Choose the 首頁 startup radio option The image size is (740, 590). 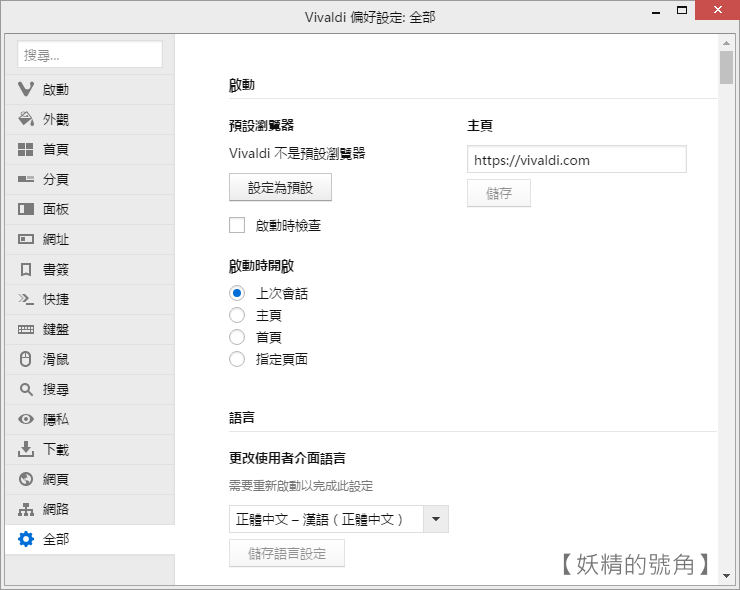tap(237, 337)
